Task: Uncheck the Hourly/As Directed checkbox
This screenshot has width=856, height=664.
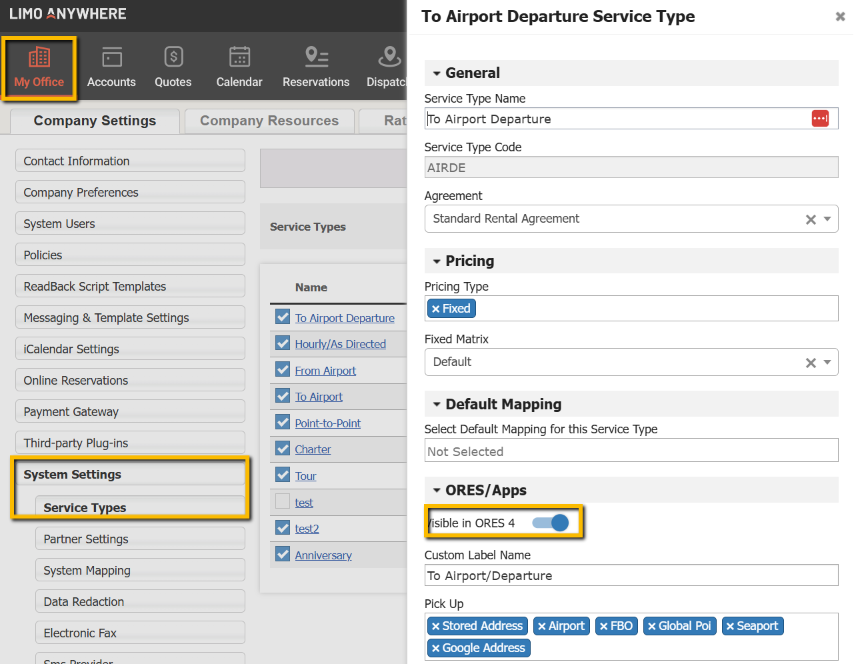Action: [282, 344]
